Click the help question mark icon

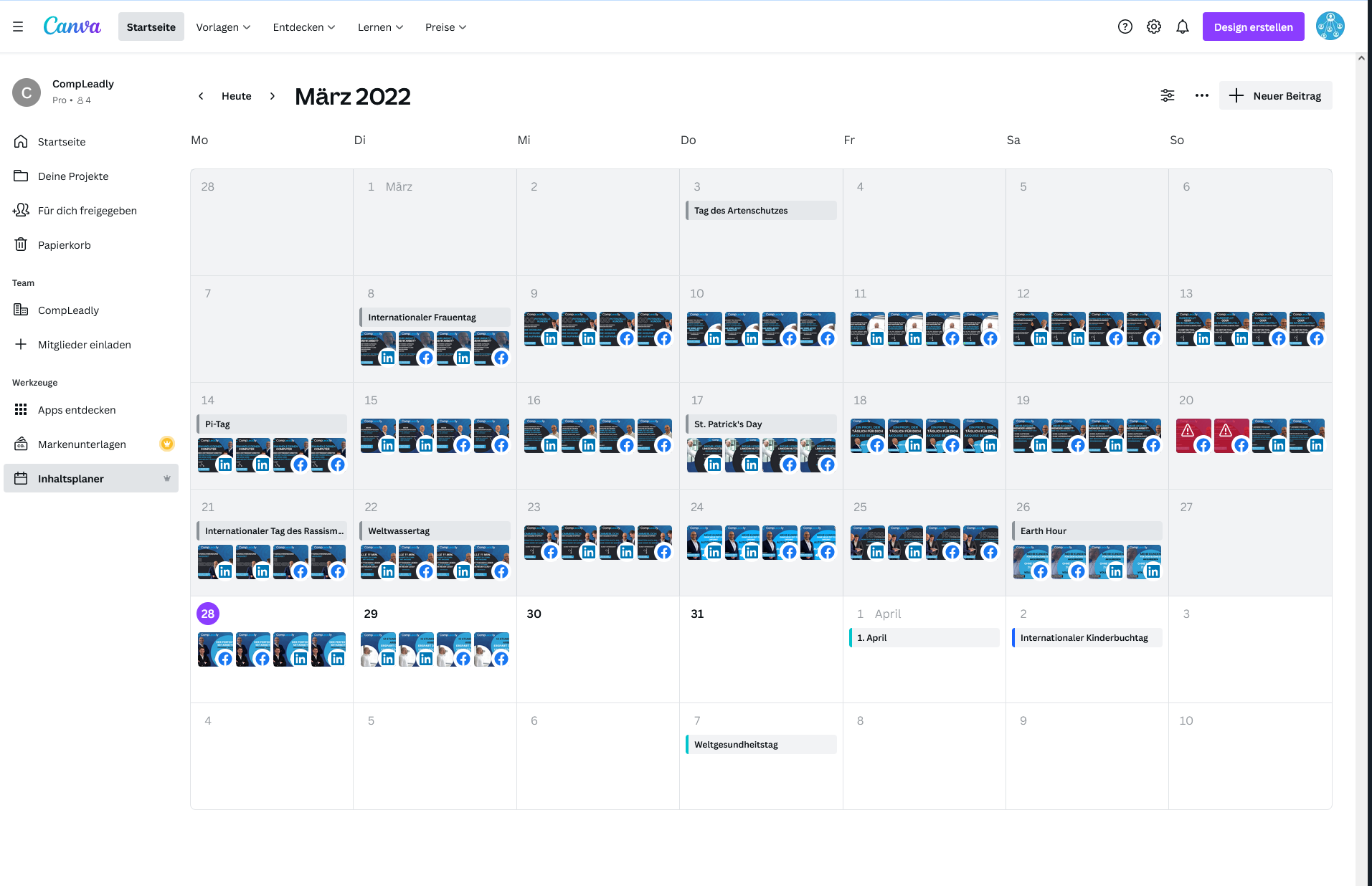1125,27
